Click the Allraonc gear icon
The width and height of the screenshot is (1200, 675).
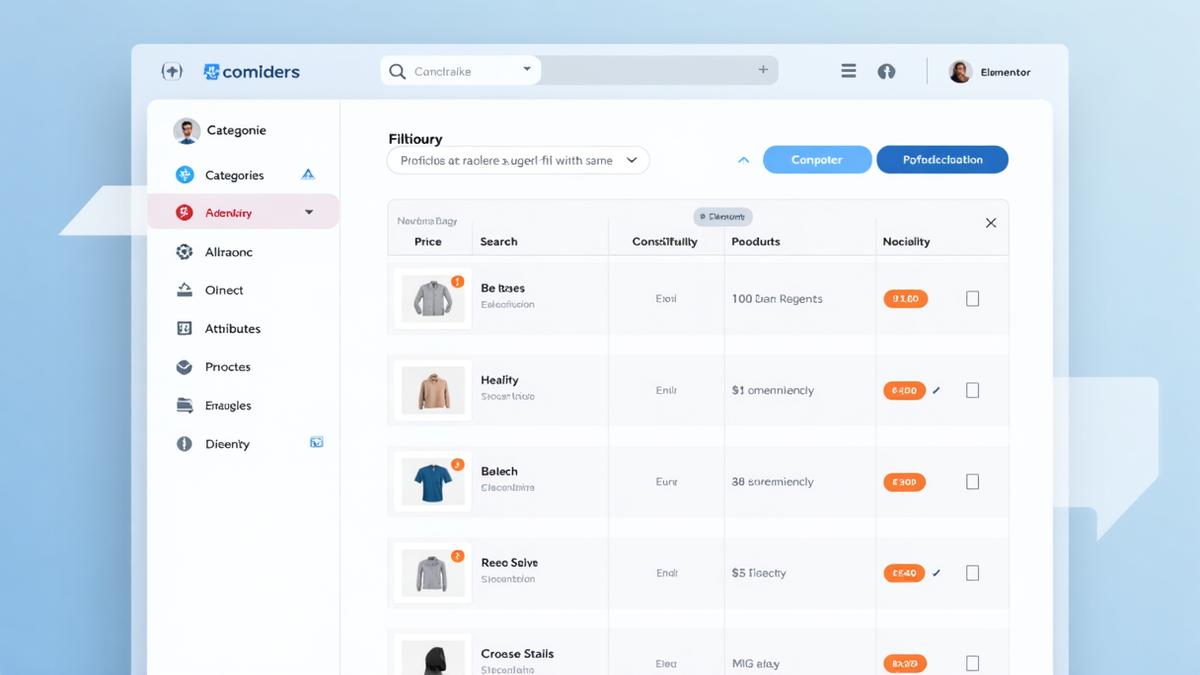click(184, 252)
